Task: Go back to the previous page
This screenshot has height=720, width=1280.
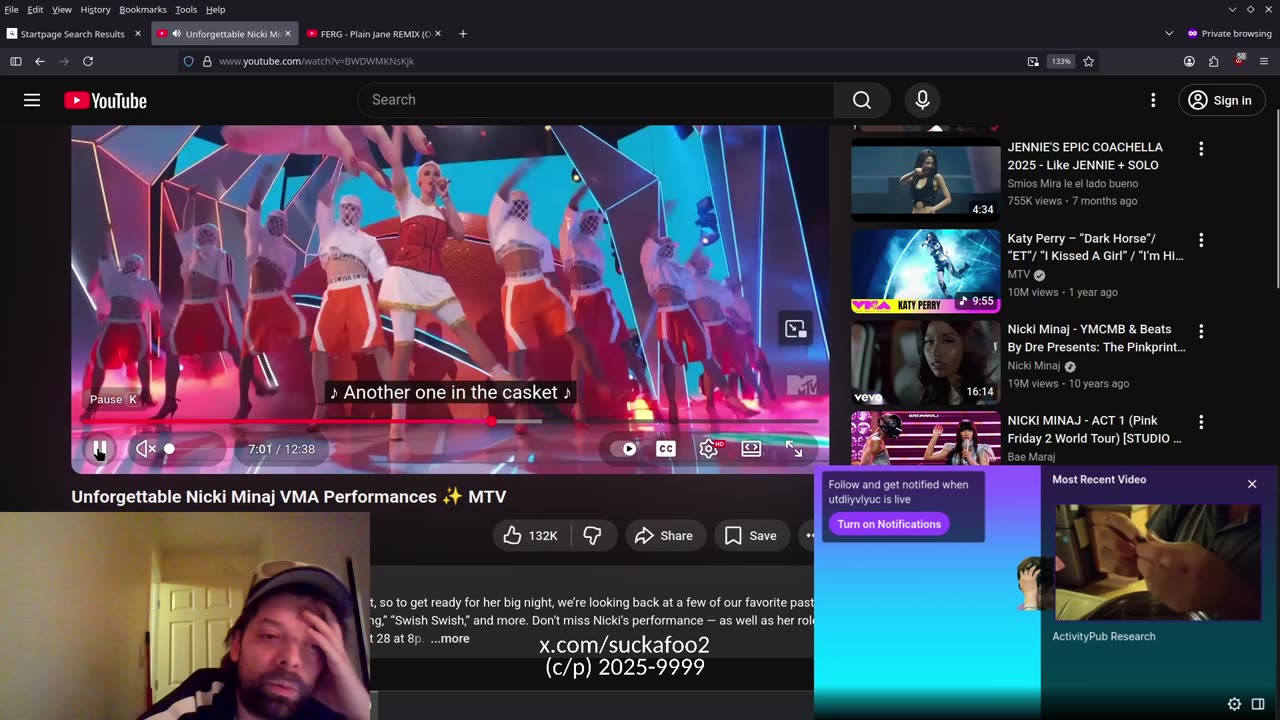Action: (x=40, y=61)
